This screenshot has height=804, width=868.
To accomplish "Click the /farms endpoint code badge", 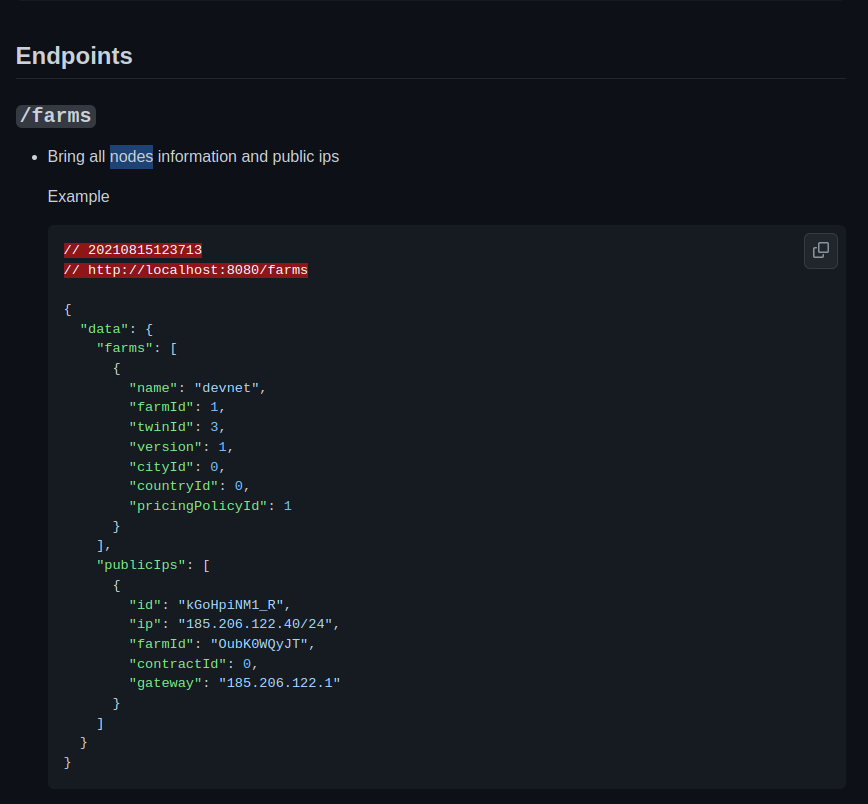I will (x=55, y=116).
